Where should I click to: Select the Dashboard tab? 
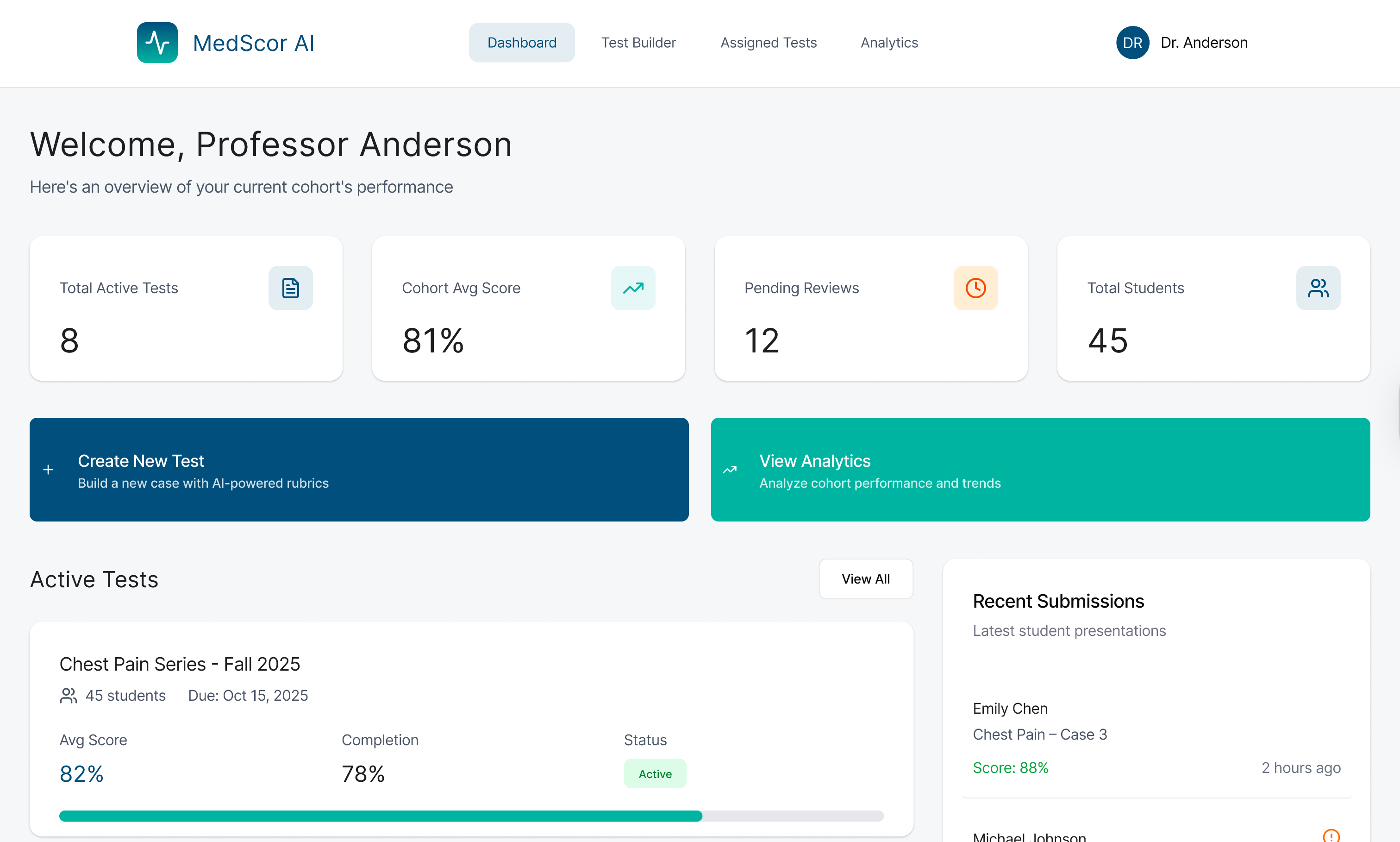(x=522, y=42)
